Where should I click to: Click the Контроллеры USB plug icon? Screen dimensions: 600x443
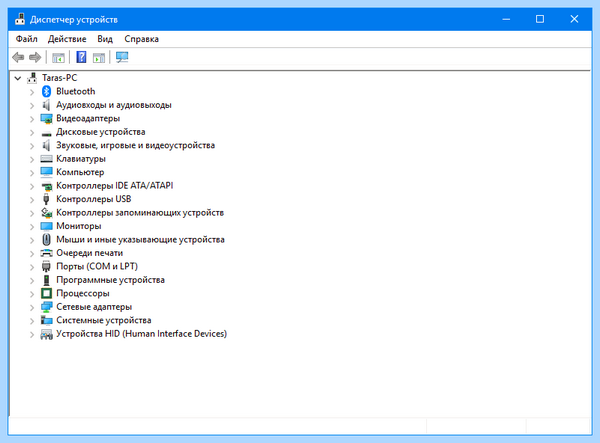[x=46, y=199]
